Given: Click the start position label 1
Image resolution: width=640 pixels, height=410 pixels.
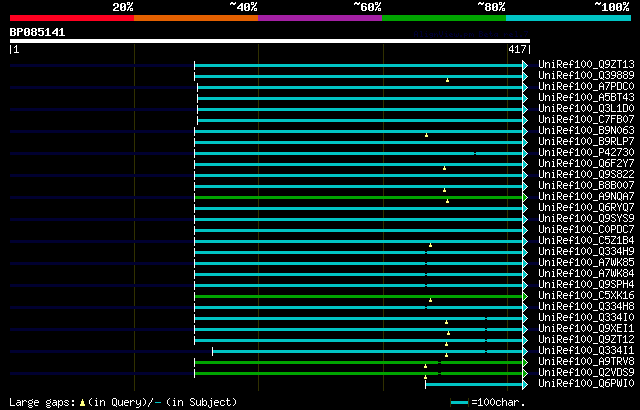Looking at the screenshot, I should coord(16,50).
